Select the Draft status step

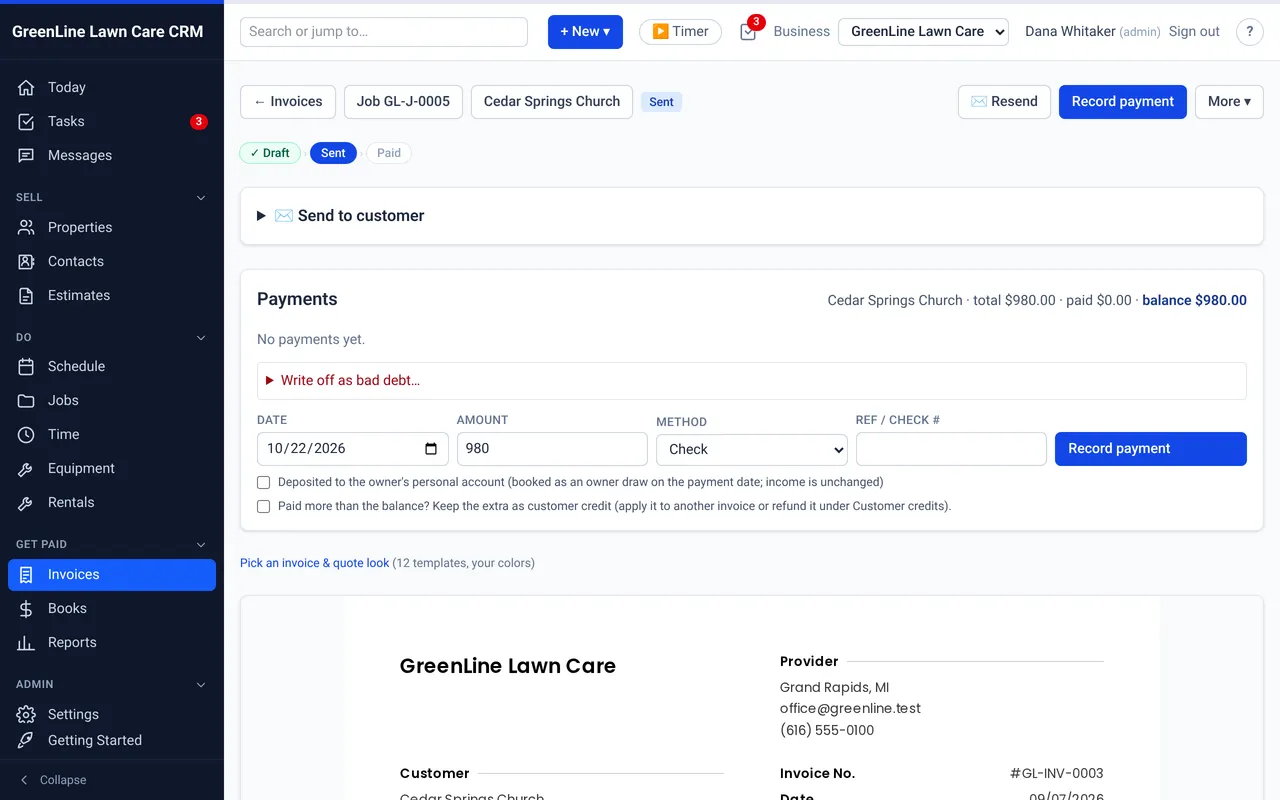(270, 153)
